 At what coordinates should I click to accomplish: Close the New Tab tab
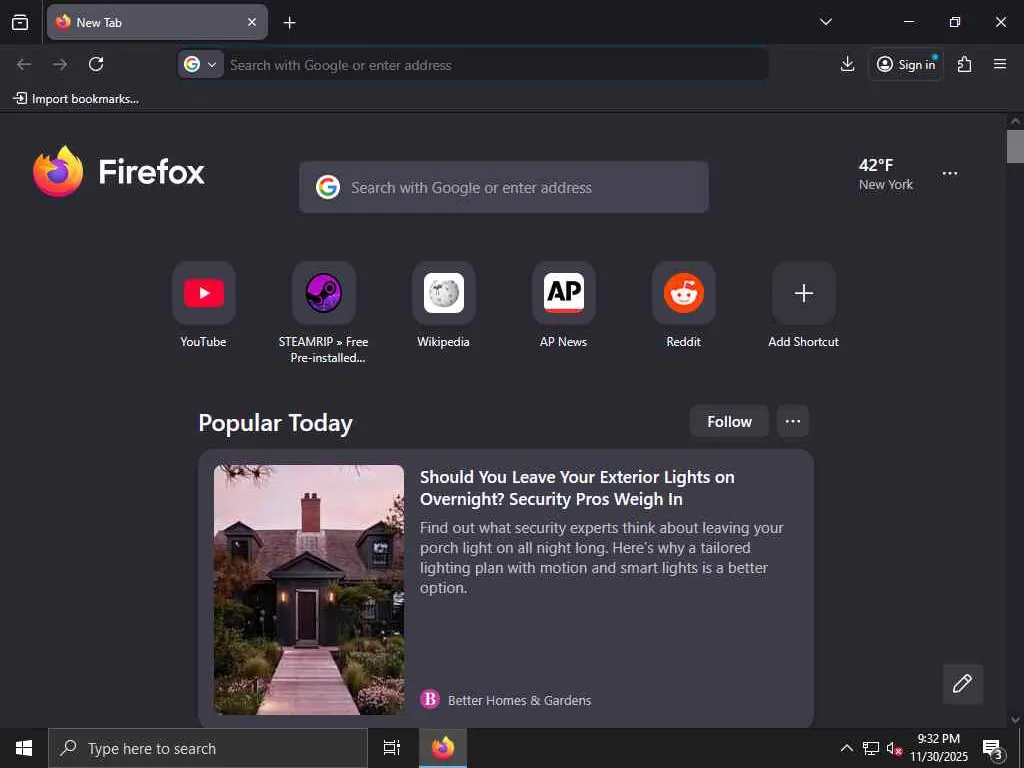point(251,22)
